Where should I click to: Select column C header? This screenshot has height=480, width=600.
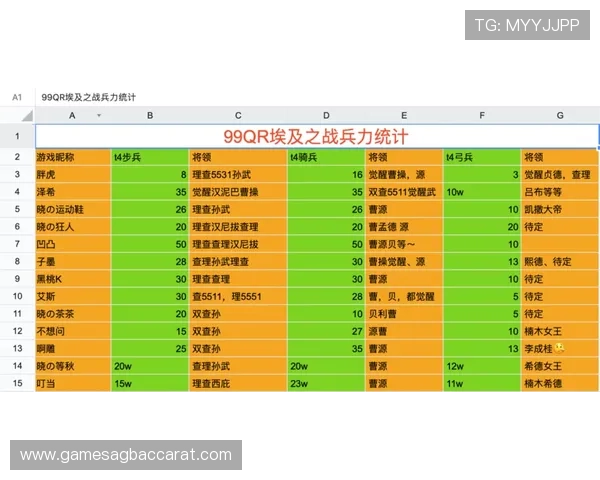click(x=238, y=115)
